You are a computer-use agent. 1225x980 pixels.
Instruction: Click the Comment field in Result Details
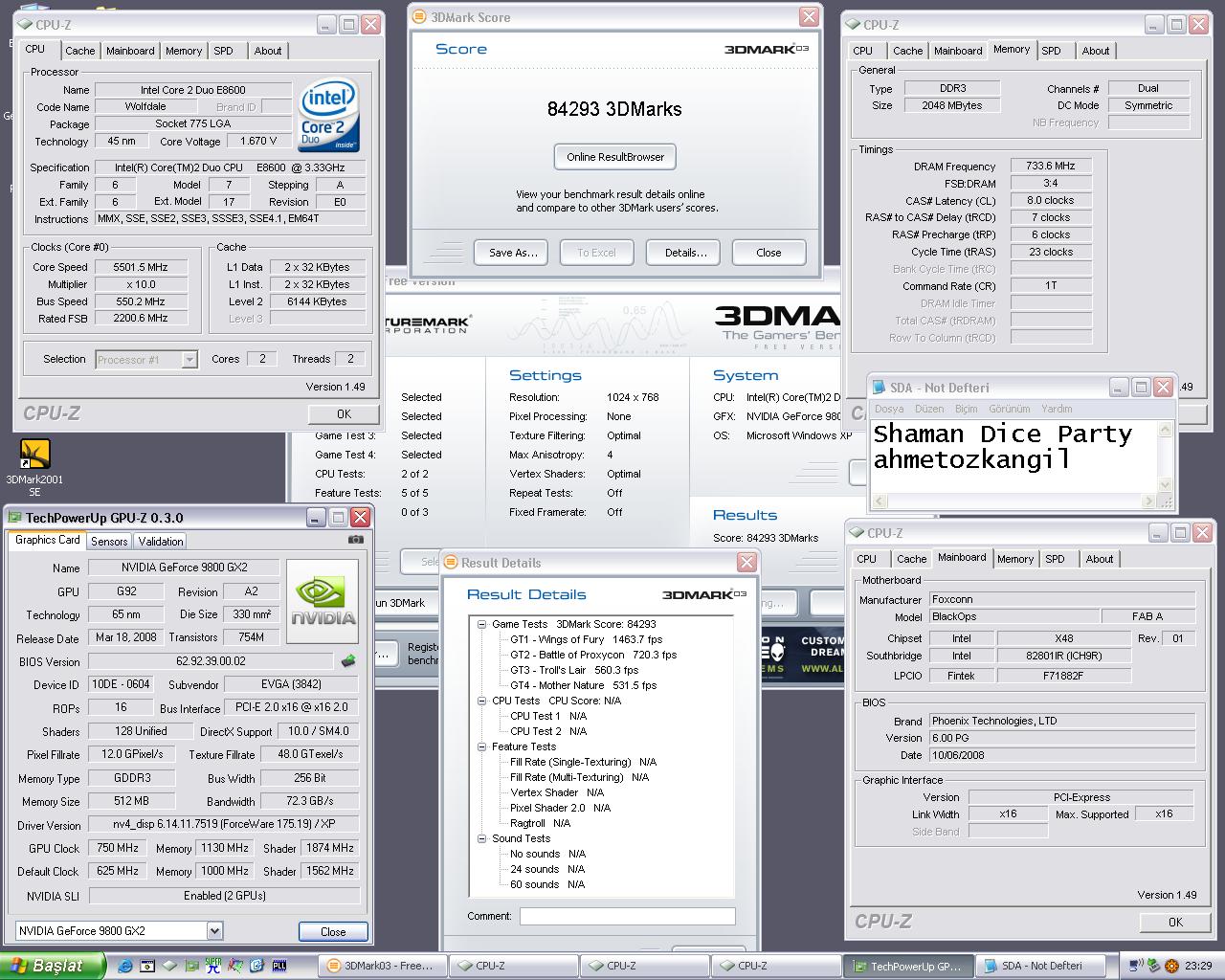point(627,916)
